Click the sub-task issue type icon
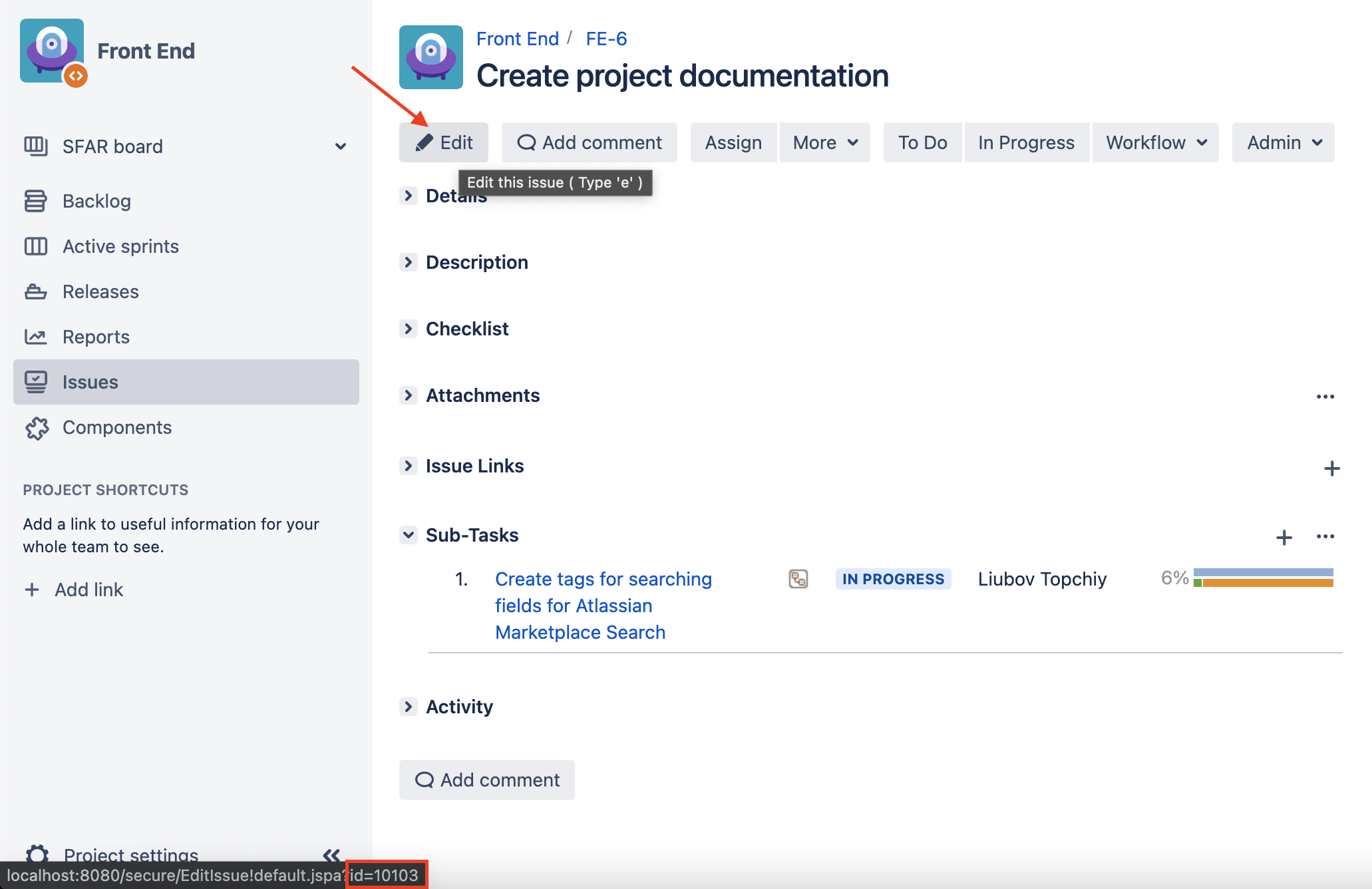This screenshot has width=1372, height=889. pos(798,579)
